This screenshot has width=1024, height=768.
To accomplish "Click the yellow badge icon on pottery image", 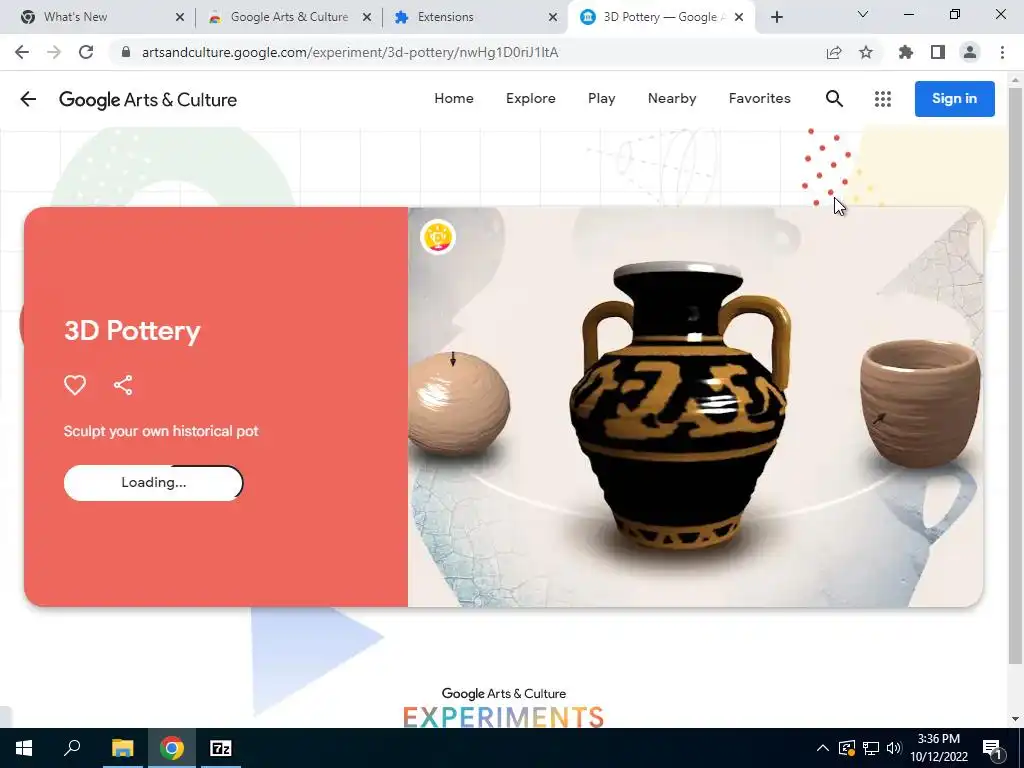I will tap(438, 237).
